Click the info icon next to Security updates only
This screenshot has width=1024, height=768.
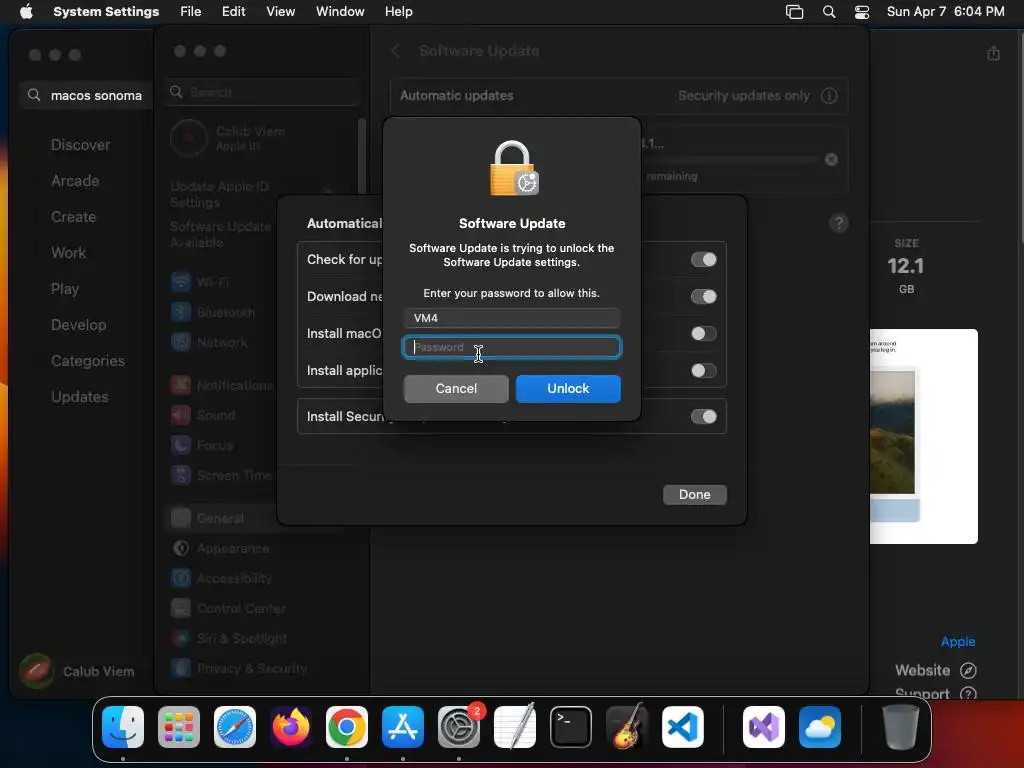(829, 96)
